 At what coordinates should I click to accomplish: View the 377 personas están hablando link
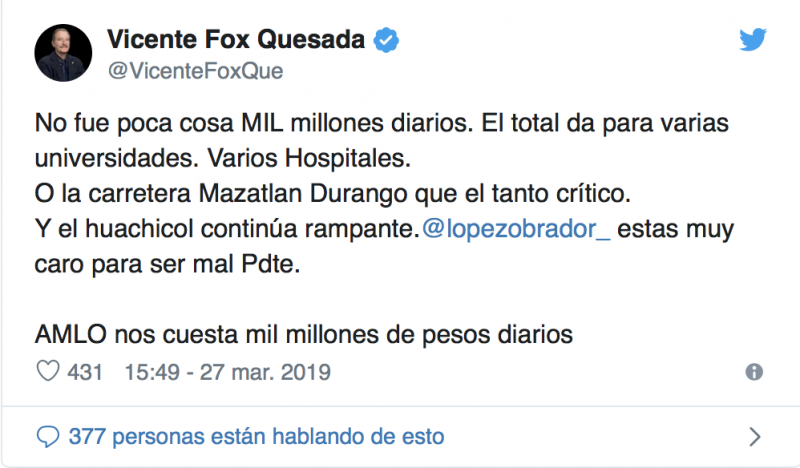coord(255,437)
